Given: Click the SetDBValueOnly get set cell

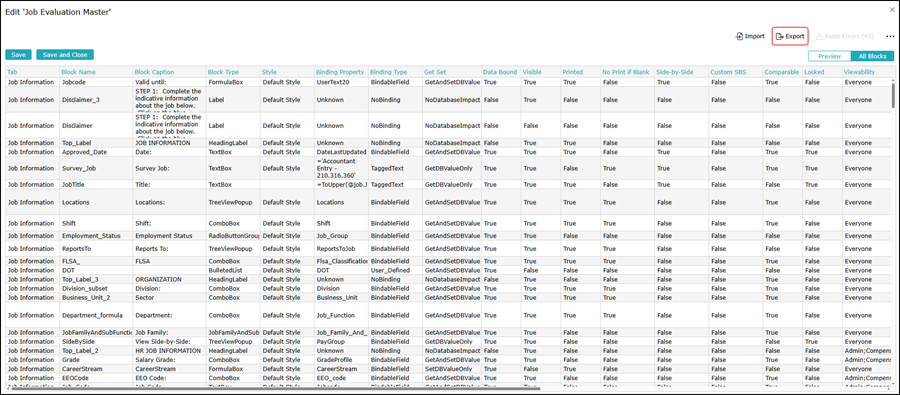Looking at the screenshot, I should click(x=452, y=369).
